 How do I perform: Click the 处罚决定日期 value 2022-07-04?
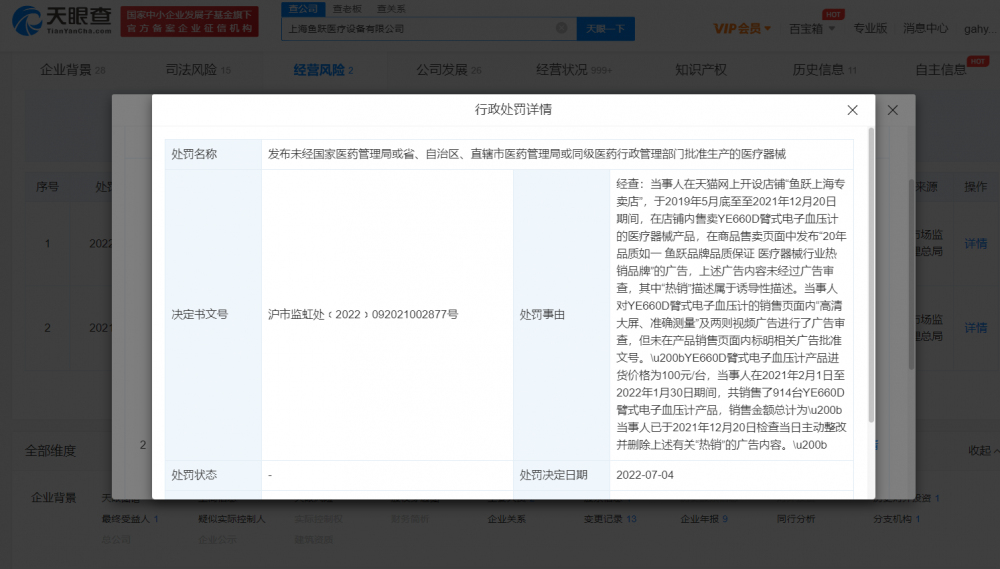pos(645,475)
